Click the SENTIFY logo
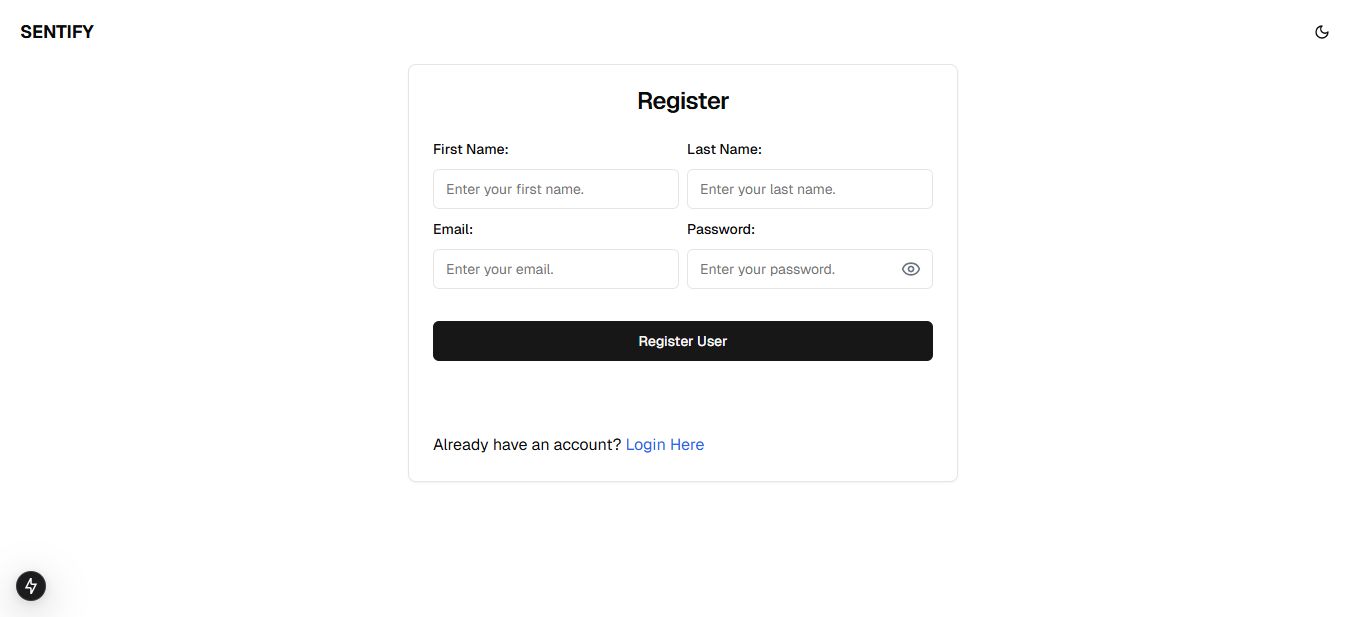This screenshot has height=617, width=1366. 57,32
